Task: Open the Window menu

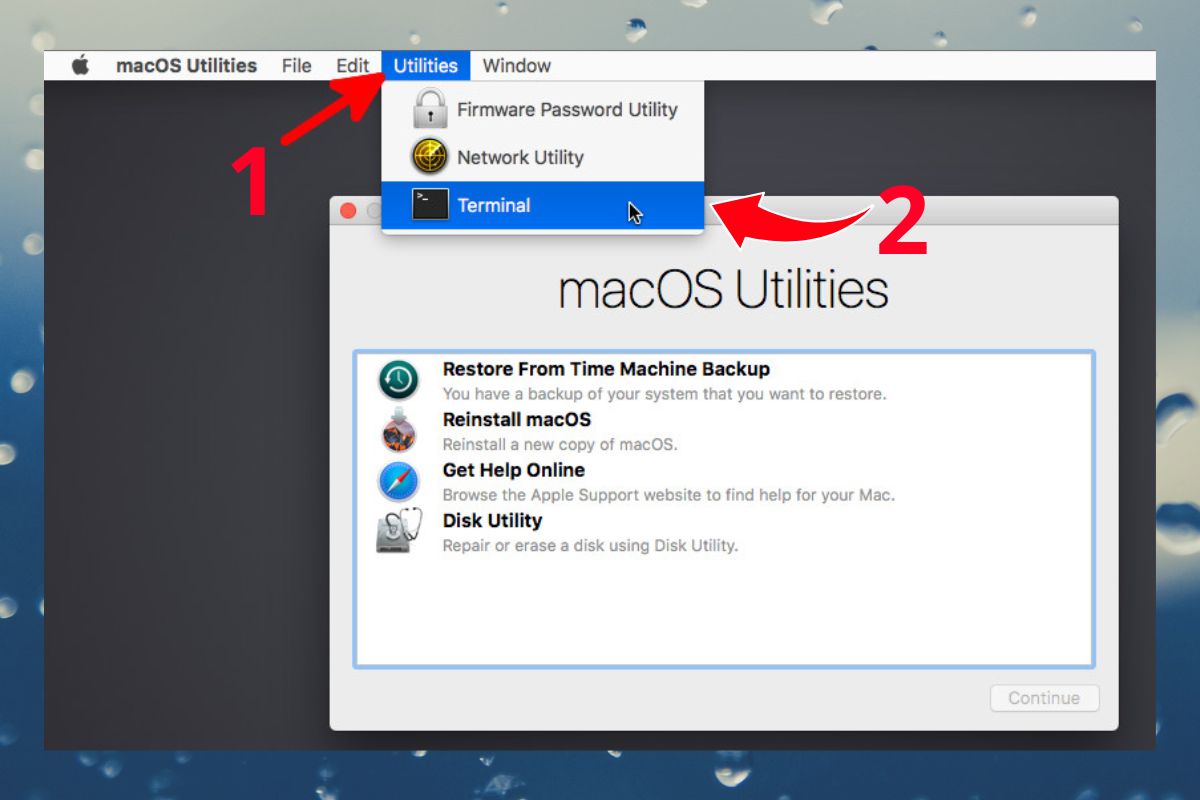Action: [x=516, y=66]
